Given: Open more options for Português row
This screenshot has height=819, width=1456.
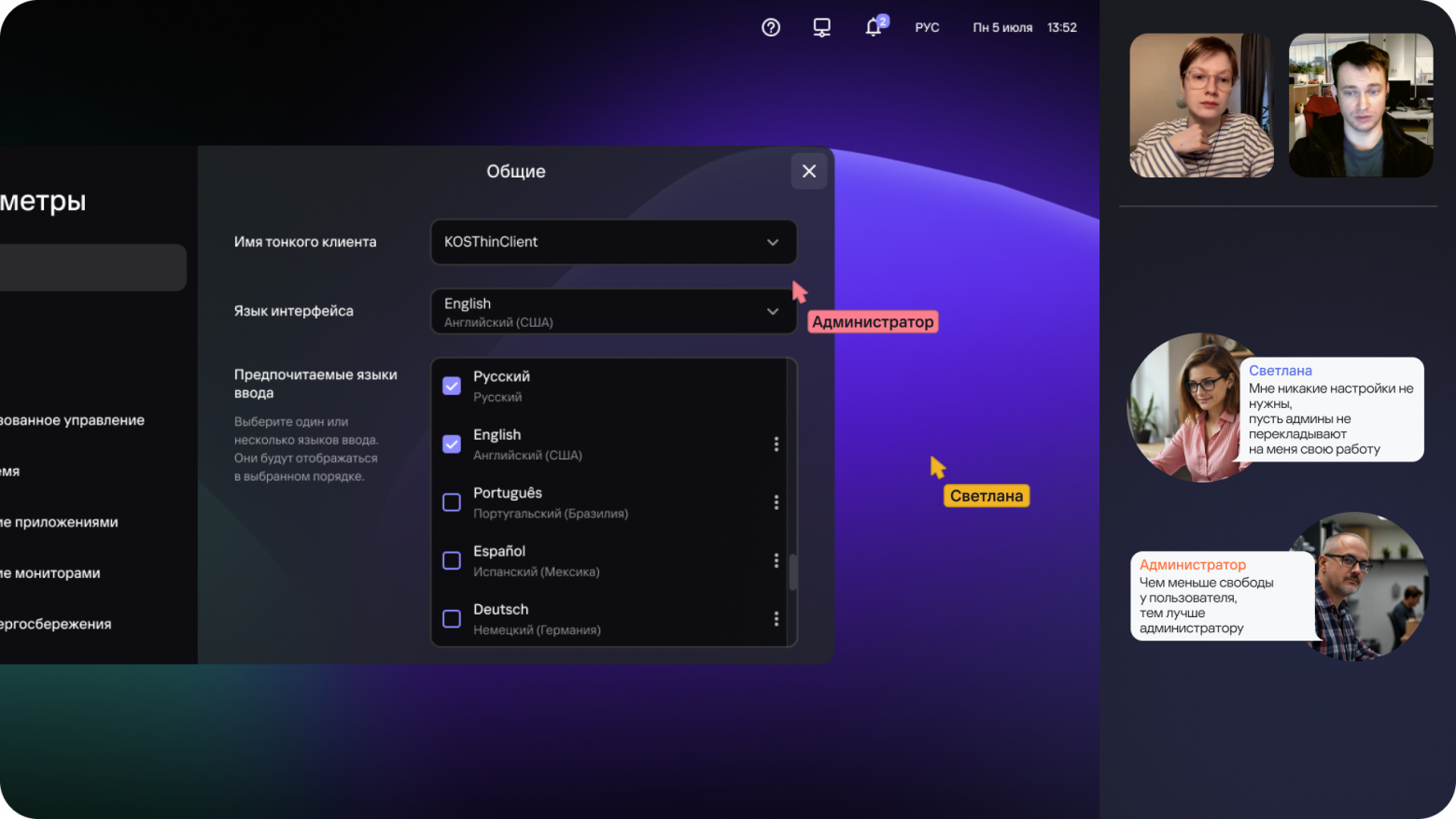Looking at the screenshot, I should click(x=776, y=502).
